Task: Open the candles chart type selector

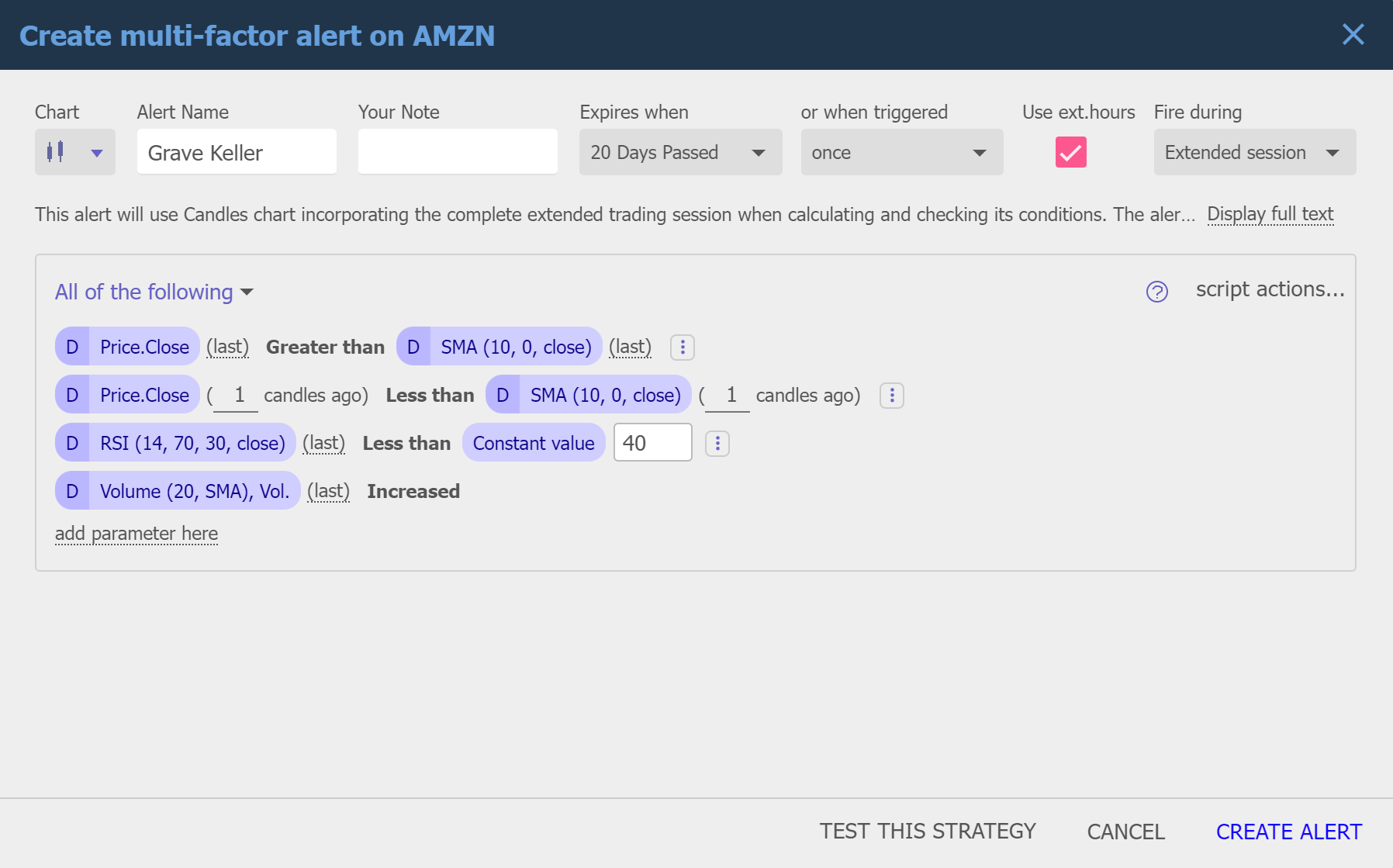Action: pyautogui.click(x=75, y=152)
